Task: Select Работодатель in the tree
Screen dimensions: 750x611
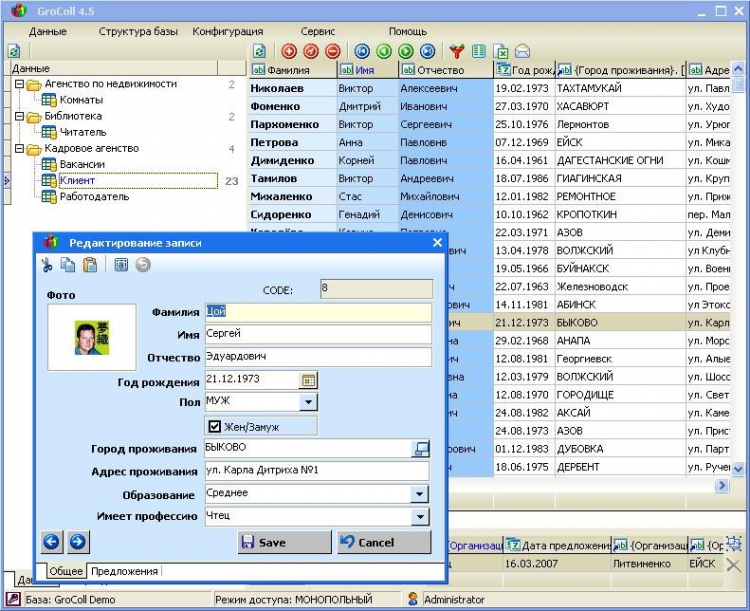Action: coord(94,197)
